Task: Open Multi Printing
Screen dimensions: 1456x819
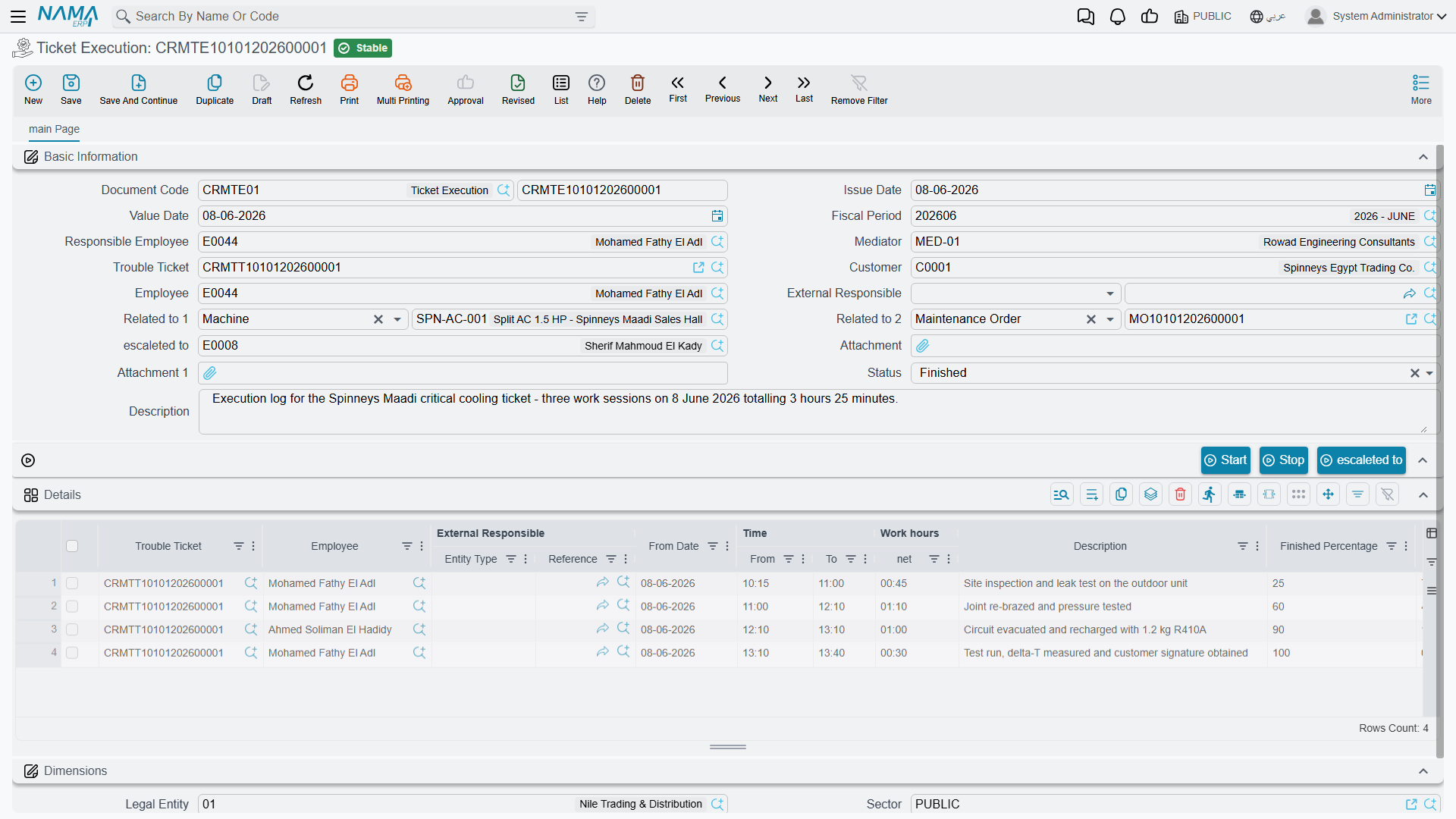Action: (x=403, y=89)
